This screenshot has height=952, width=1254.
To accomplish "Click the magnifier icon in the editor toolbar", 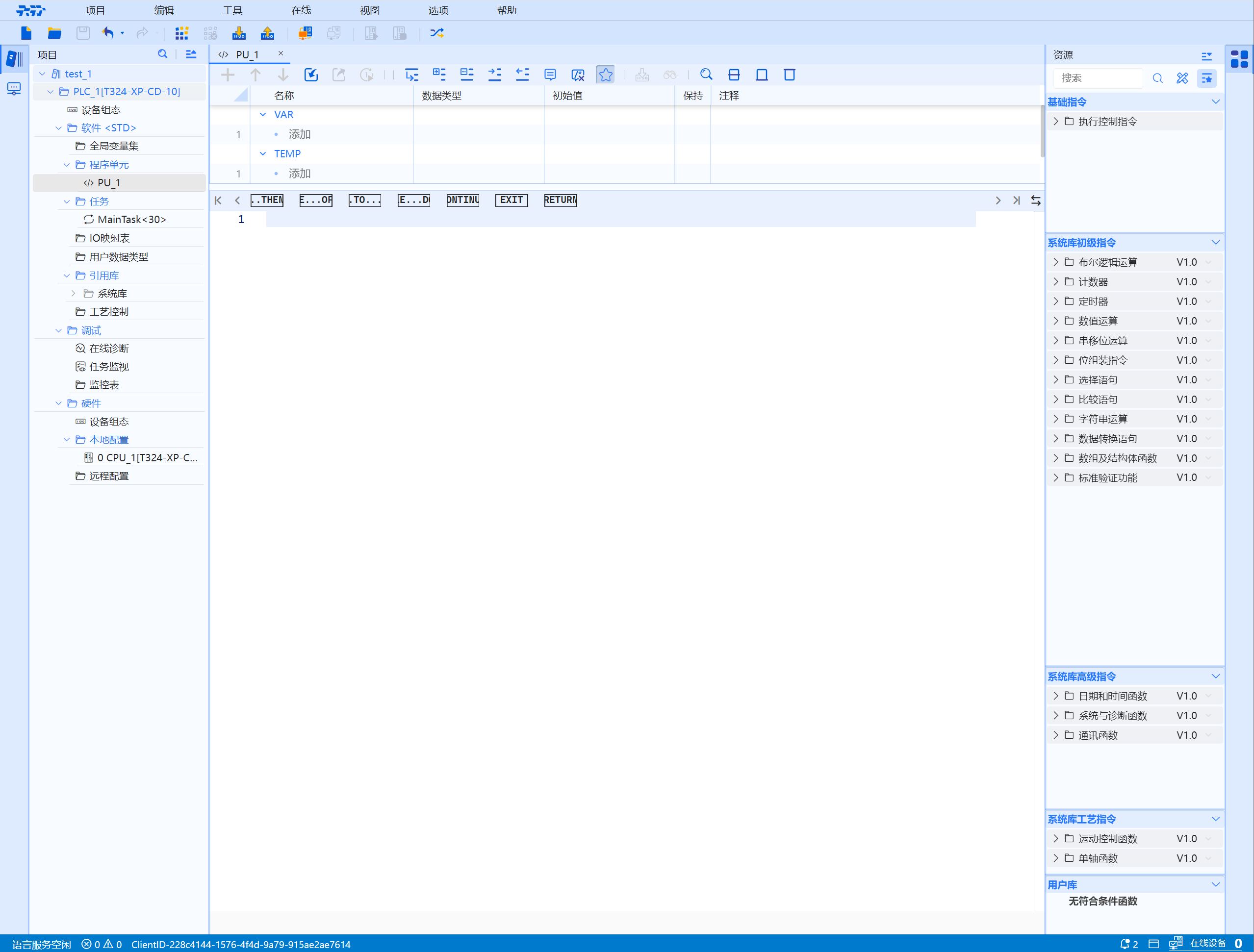I will (706, 75).
